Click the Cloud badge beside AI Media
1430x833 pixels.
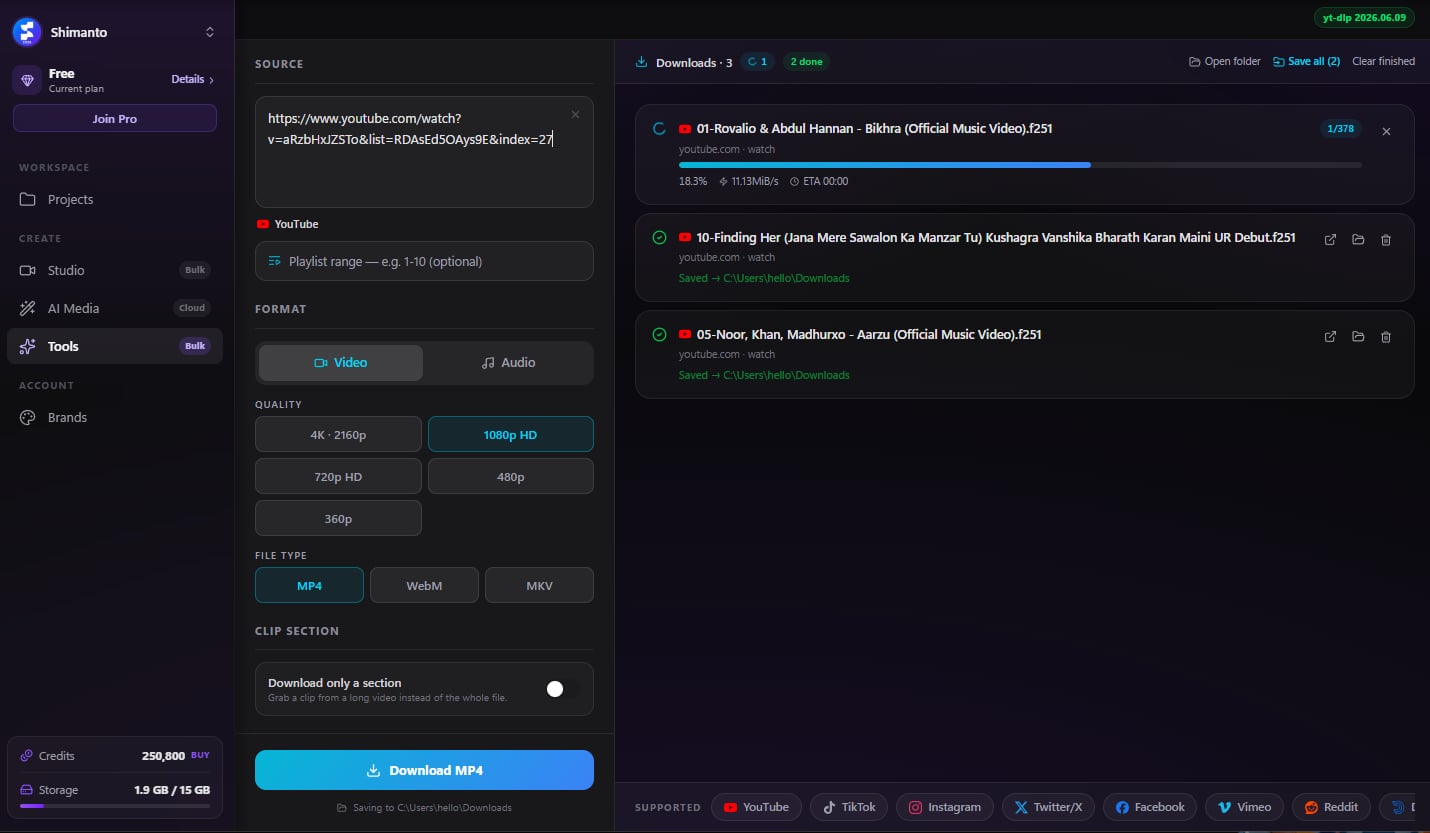(x=192, y=308)
